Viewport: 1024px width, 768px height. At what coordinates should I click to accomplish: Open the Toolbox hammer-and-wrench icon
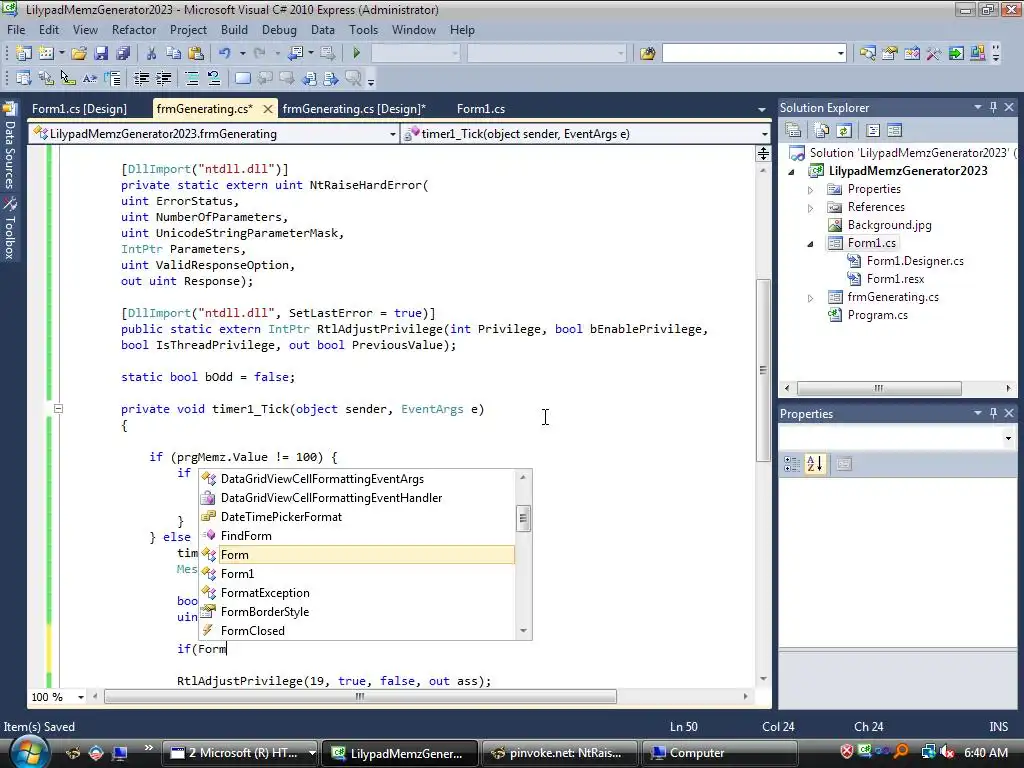934,53
